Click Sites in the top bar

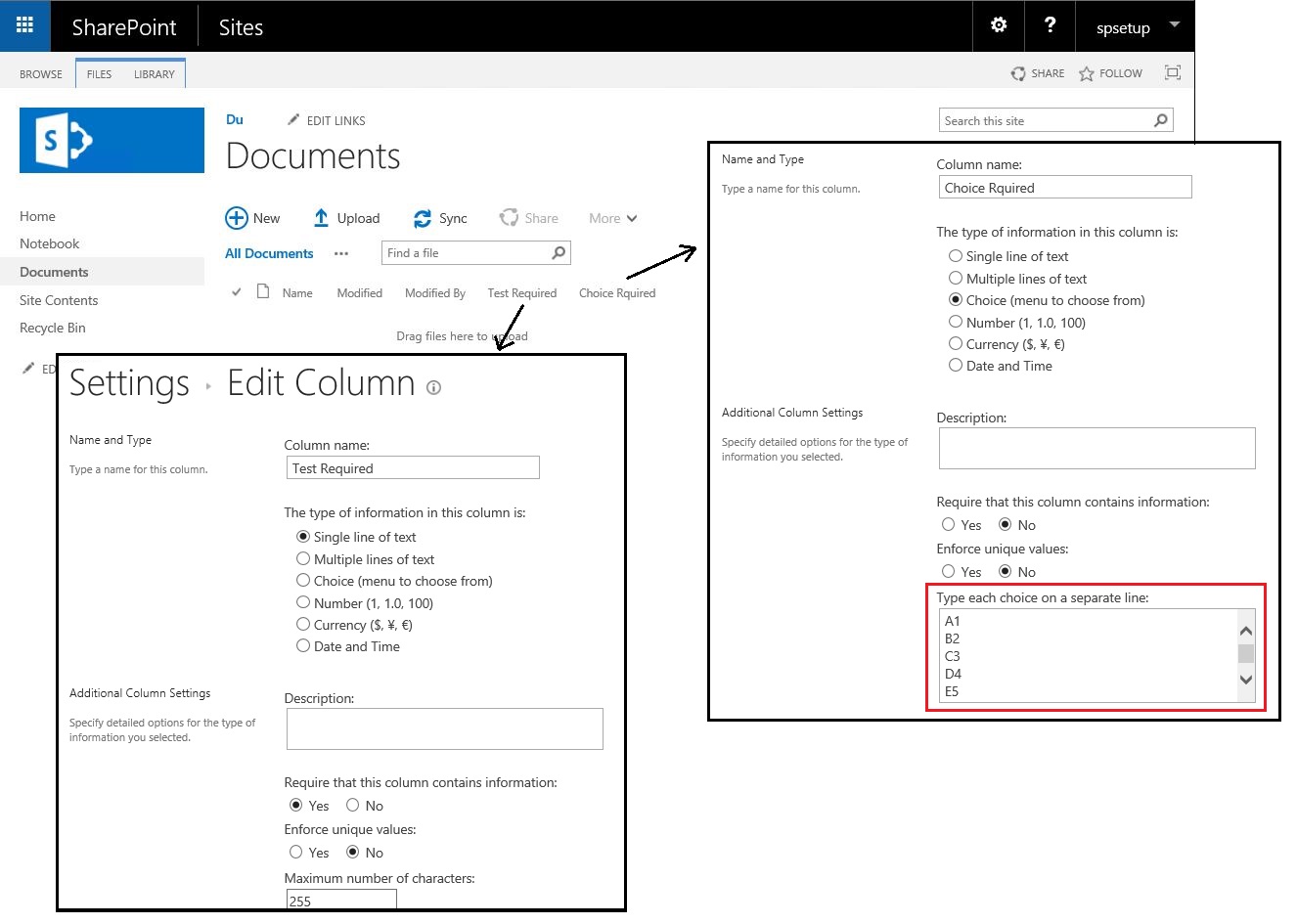(241, 27)
